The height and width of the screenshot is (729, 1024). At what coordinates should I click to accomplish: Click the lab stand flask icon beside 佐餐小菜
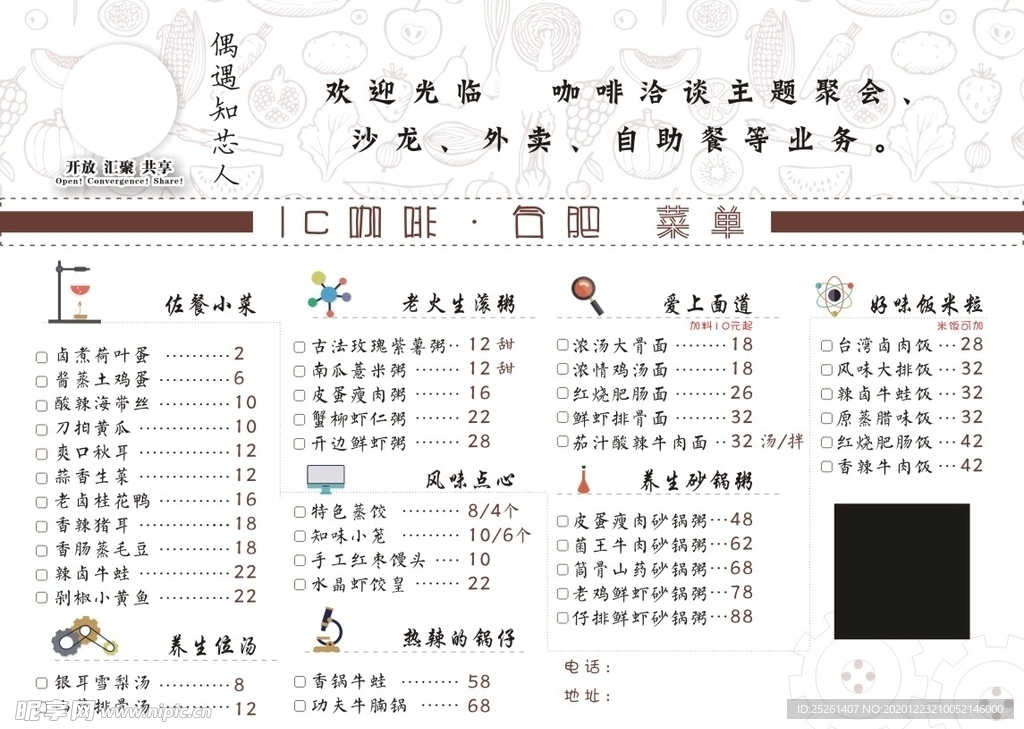[75, 291]
